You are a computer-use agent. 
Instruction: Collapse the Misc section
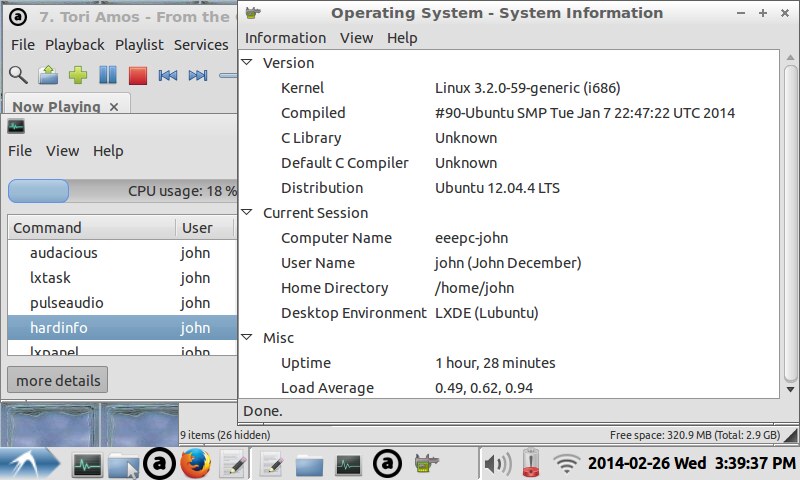coord(247,337)
